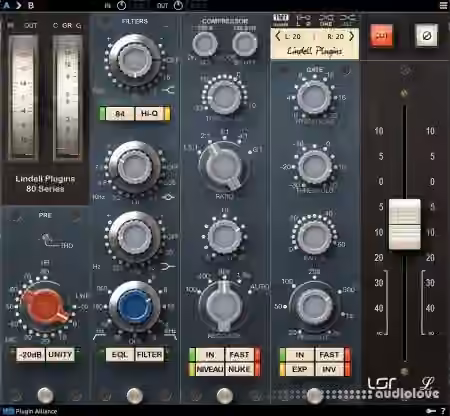This screenshot has width=450, height=416.
Task: Click the white output fader handle
Action: [405, 224]
